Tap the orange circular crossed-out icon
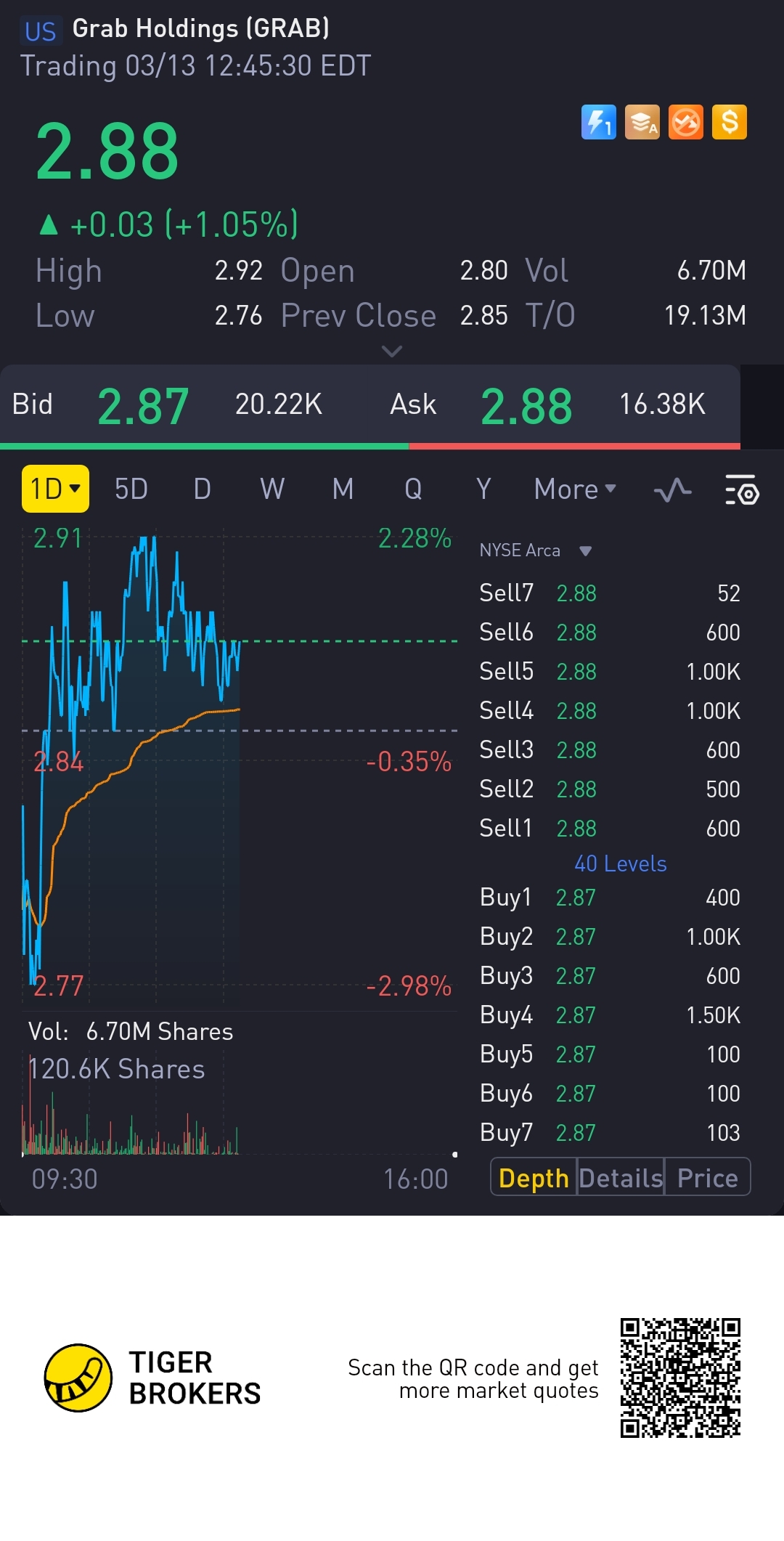 (686, 122)
